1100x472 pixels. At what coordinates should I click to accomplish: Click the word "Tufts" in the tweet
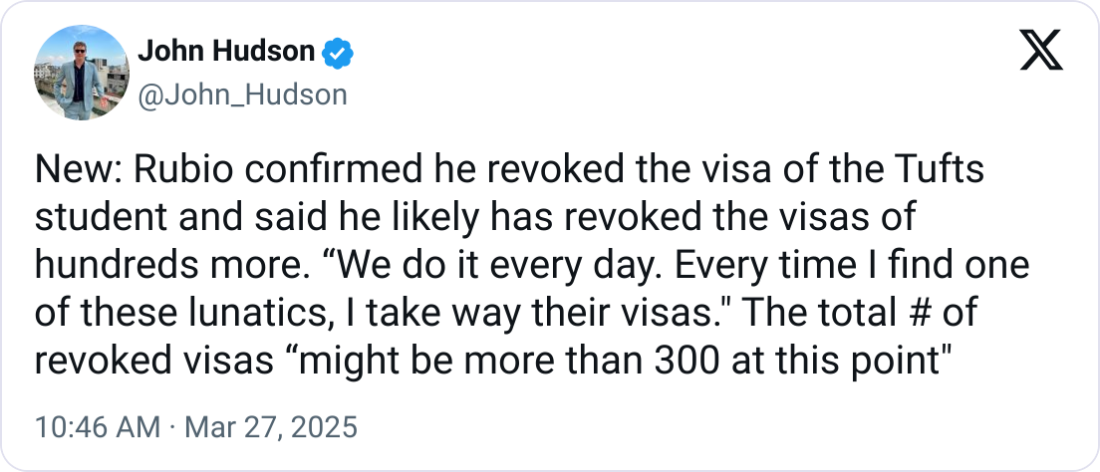948,171
